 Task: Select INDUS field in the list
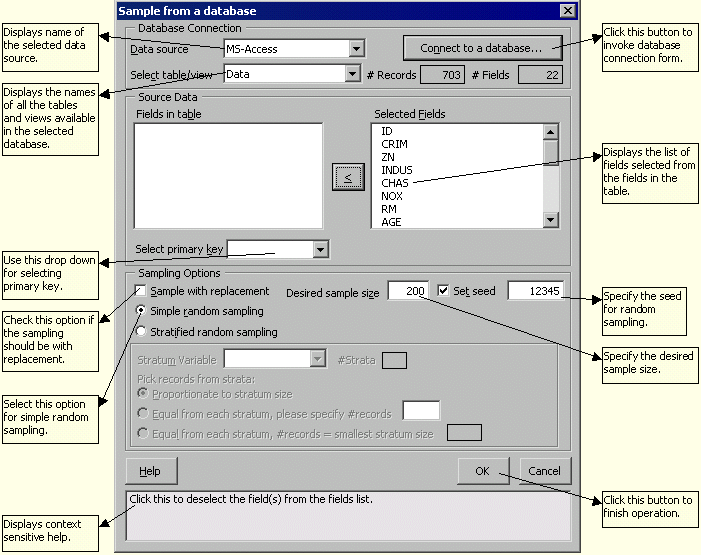point(397,170)
